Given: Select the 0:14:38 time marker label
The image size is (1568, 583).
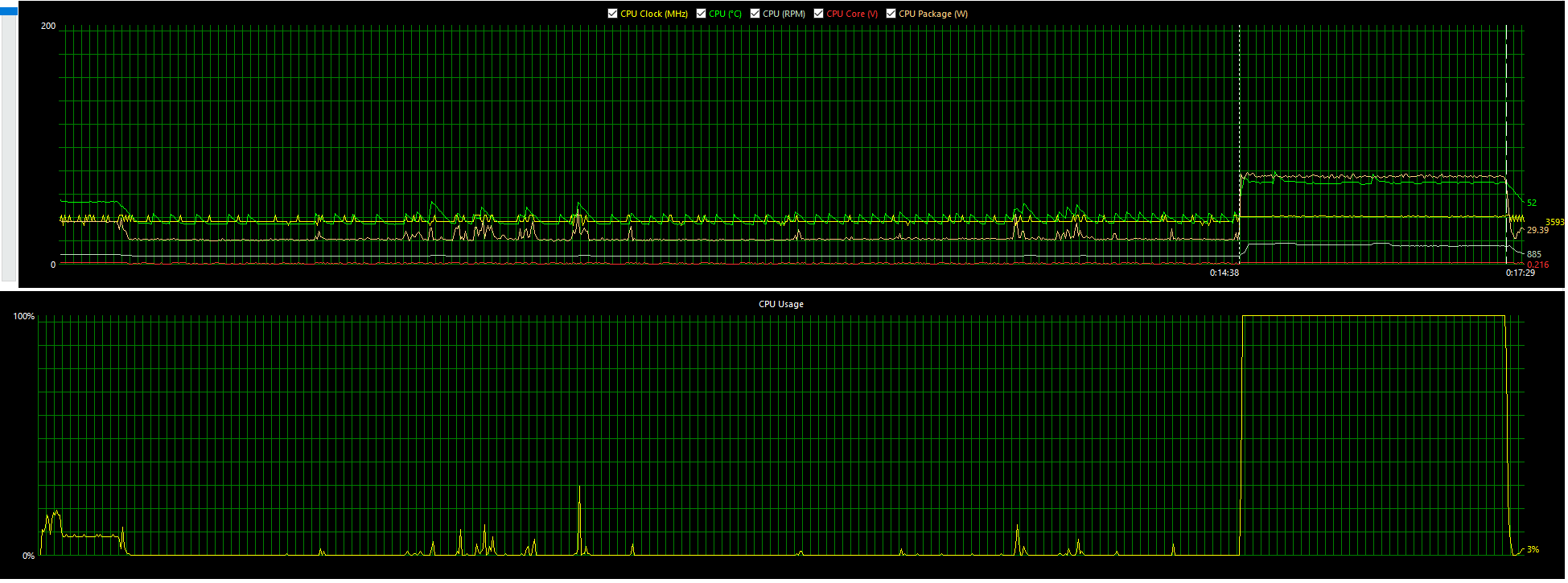Looking at the screenshot, I should [x=1224, y=273].
